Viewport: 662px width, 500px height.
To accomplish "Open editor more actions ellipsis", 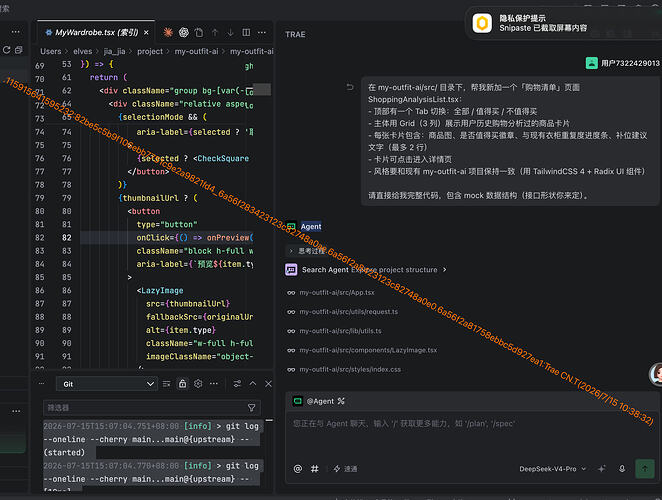I will coord(262,33).
